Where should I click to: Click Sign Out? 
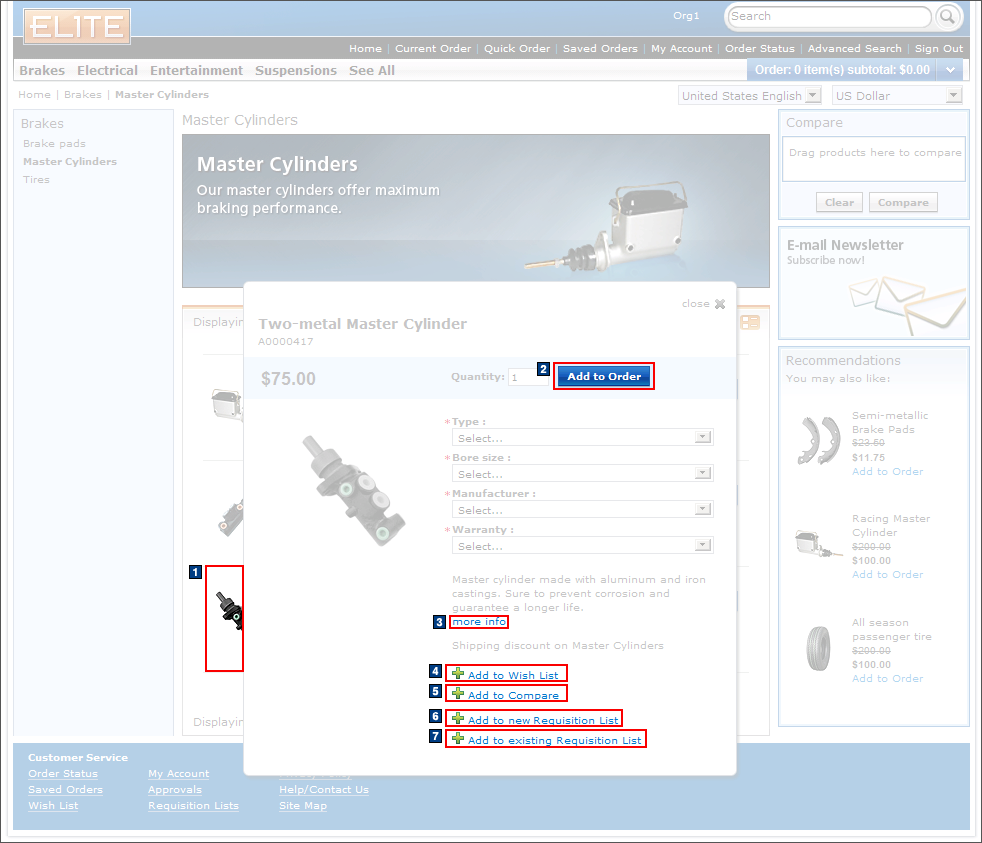click(x=939, y=48)
